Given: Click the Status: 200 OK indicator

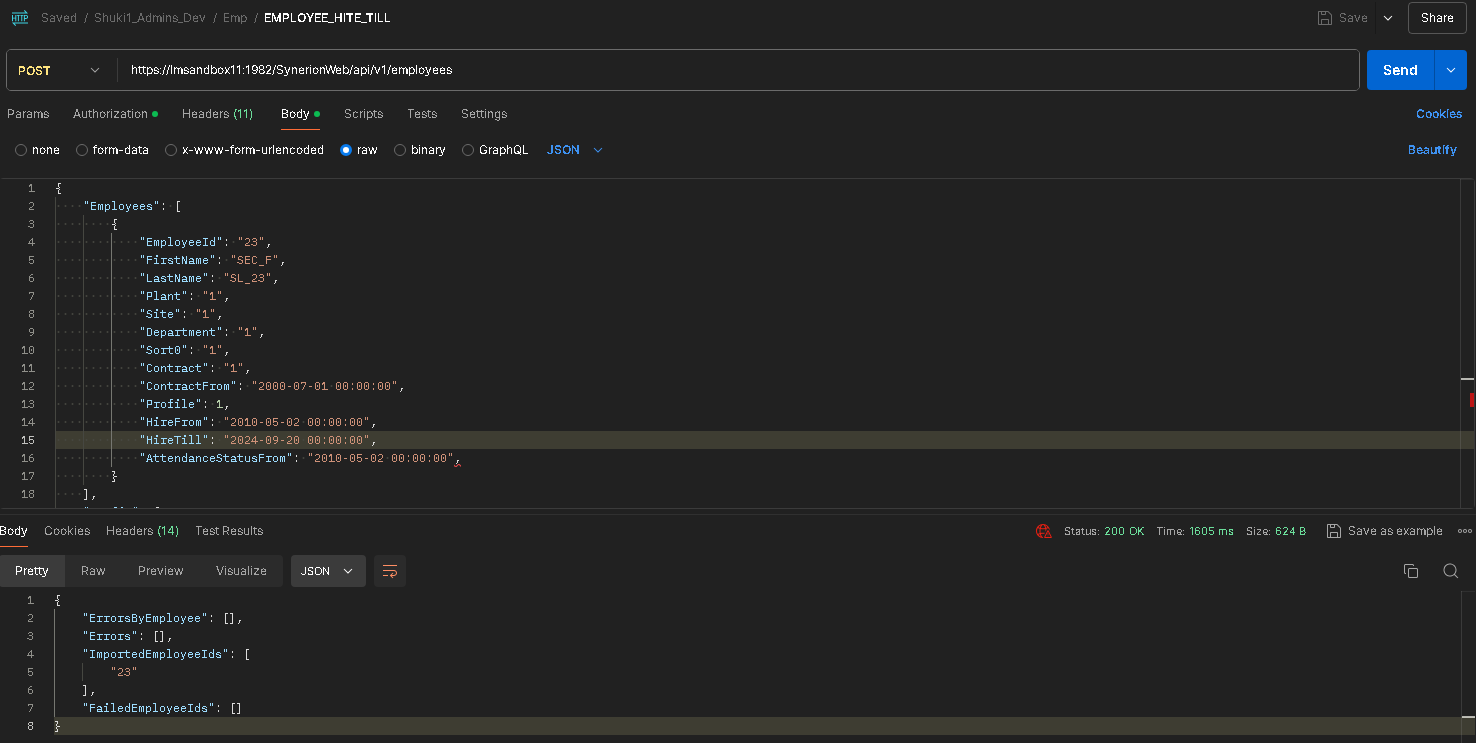Looking at the screenshot, I should tap(1103, 531).
